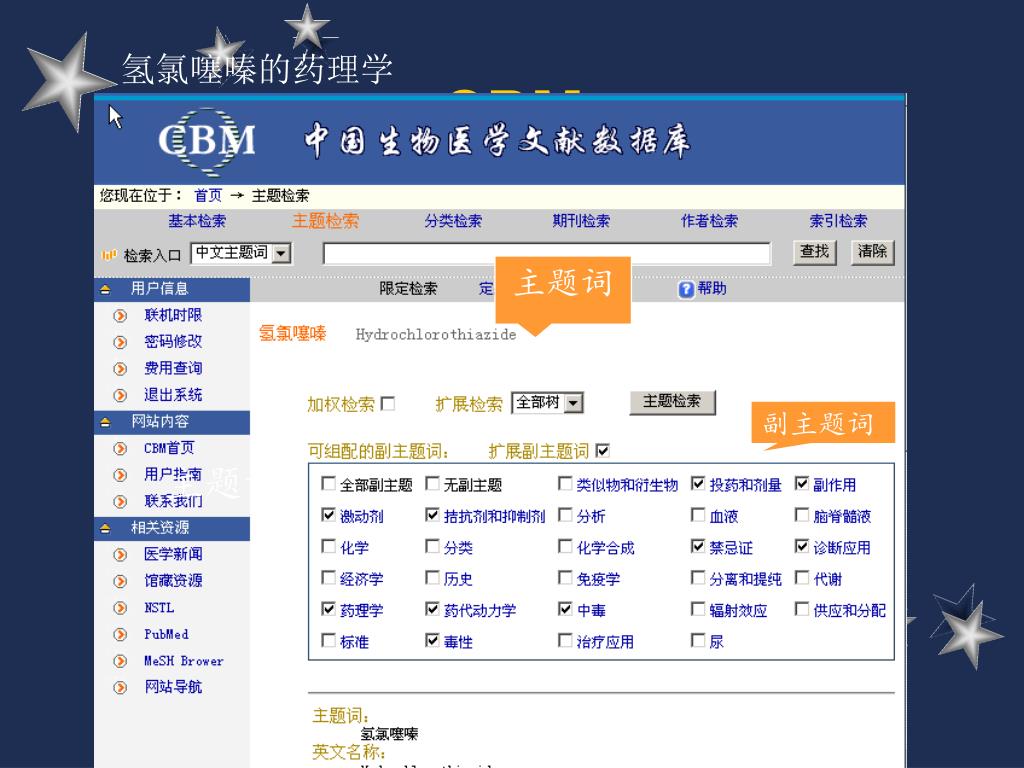Image resolution: width=1024 pixels, height=768 pixels.
Task: Open the 首页 breadcrumb link
Action: [x=208, y=195]
